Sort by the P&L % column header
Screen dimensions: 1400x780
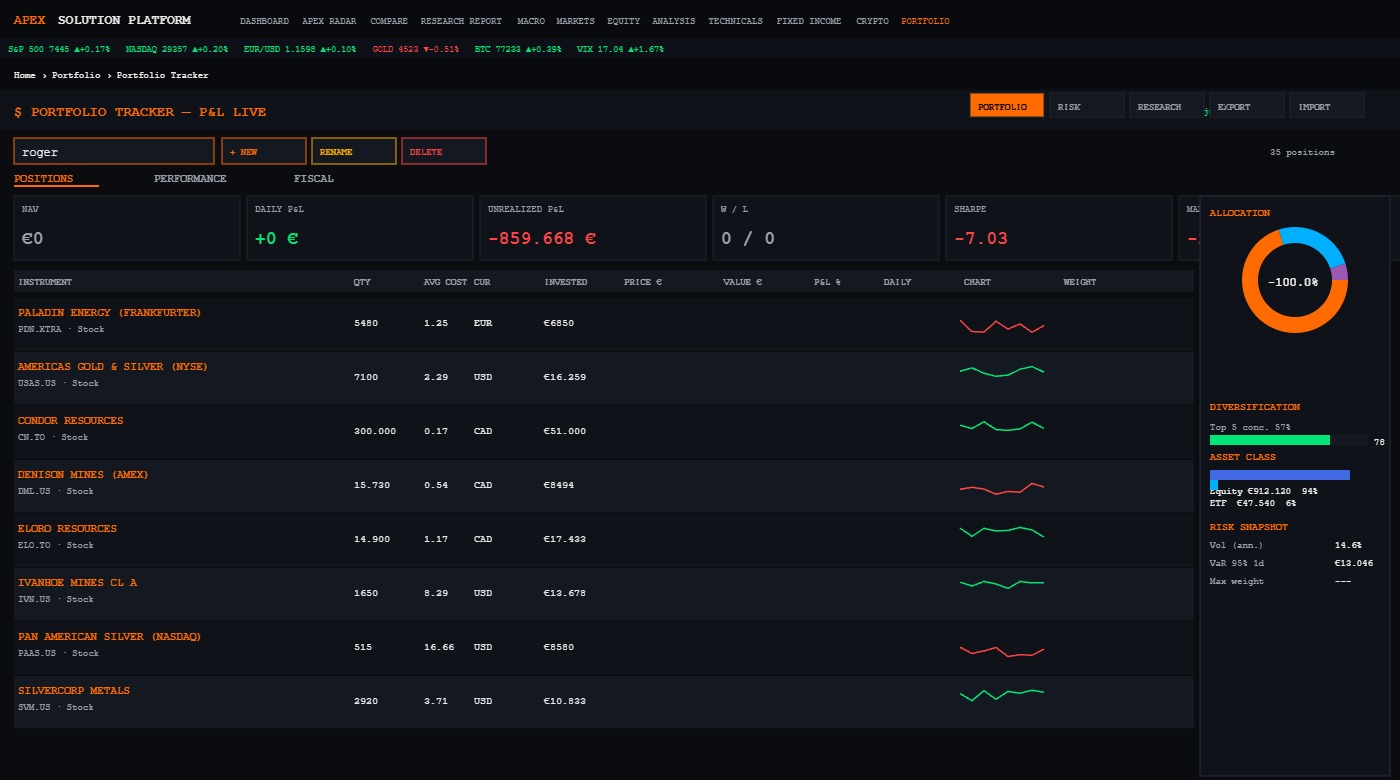pos(827,282)
